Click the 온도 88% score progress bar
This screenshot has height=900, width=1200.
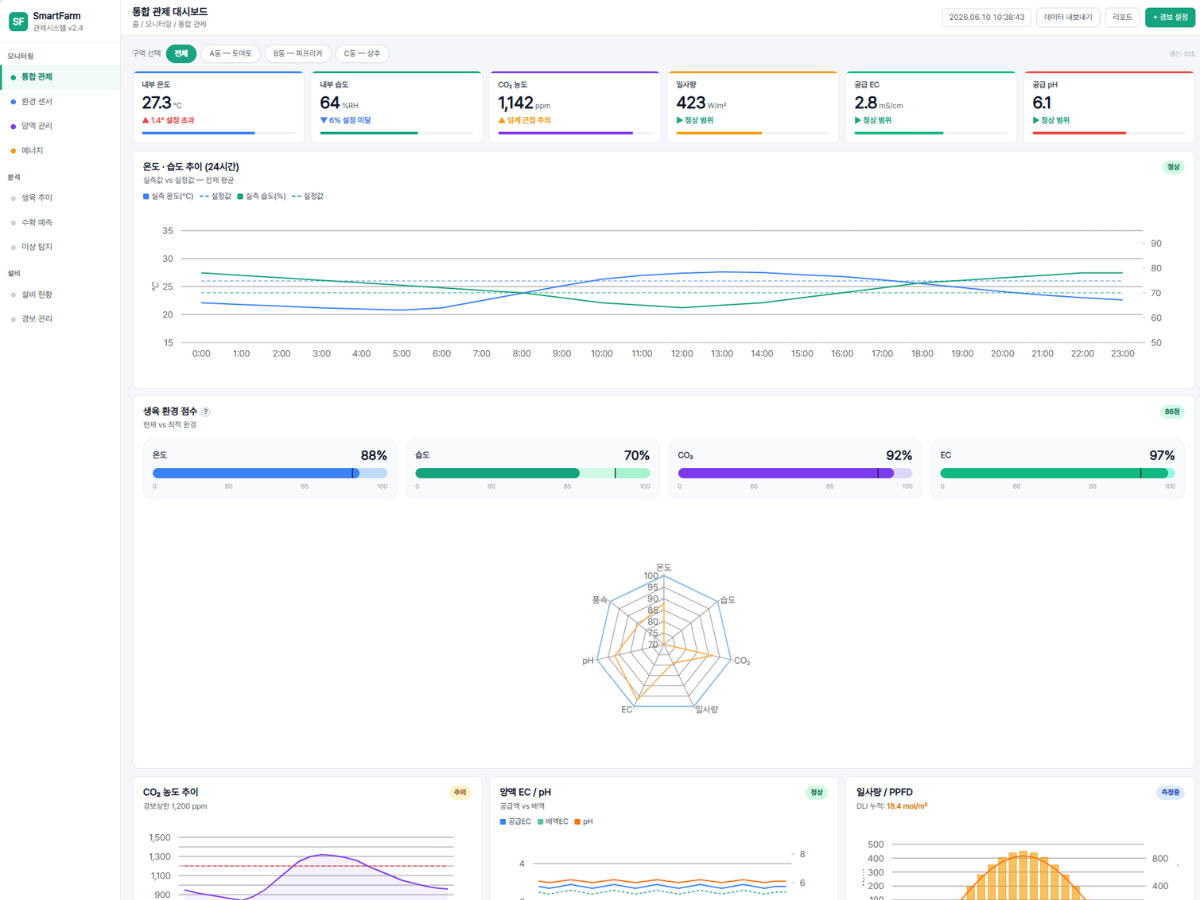[270, 473]
